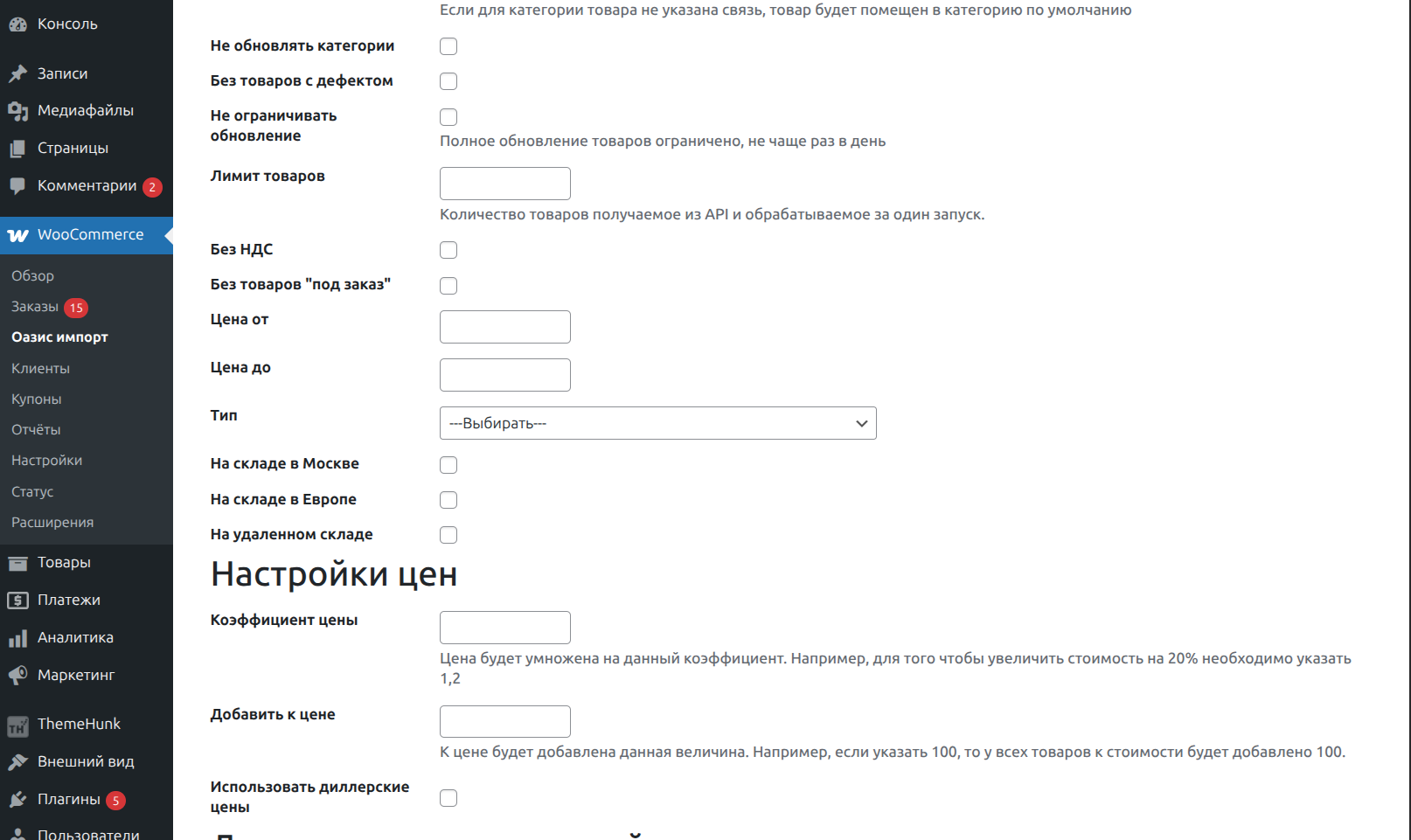Enable the Без НДС checkbox
Viewport: 1411px width, 840px height.
coord(448,250)
